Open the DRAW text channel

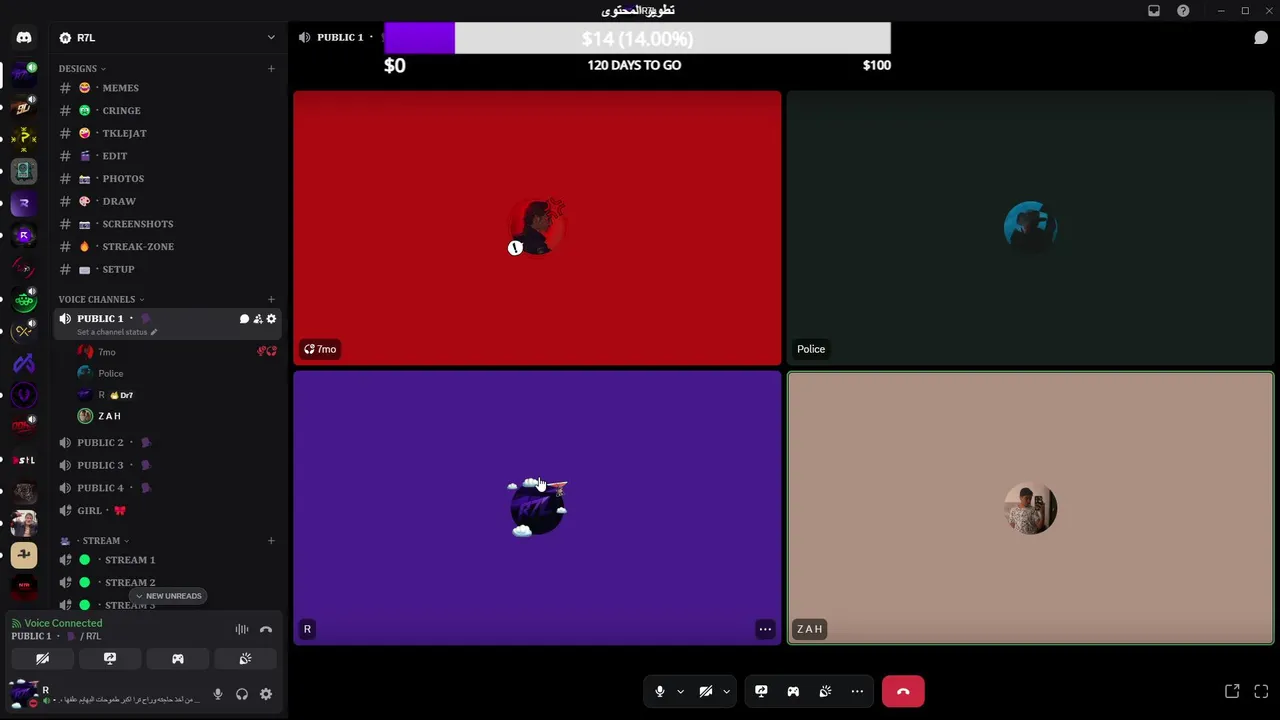point(168,201)
